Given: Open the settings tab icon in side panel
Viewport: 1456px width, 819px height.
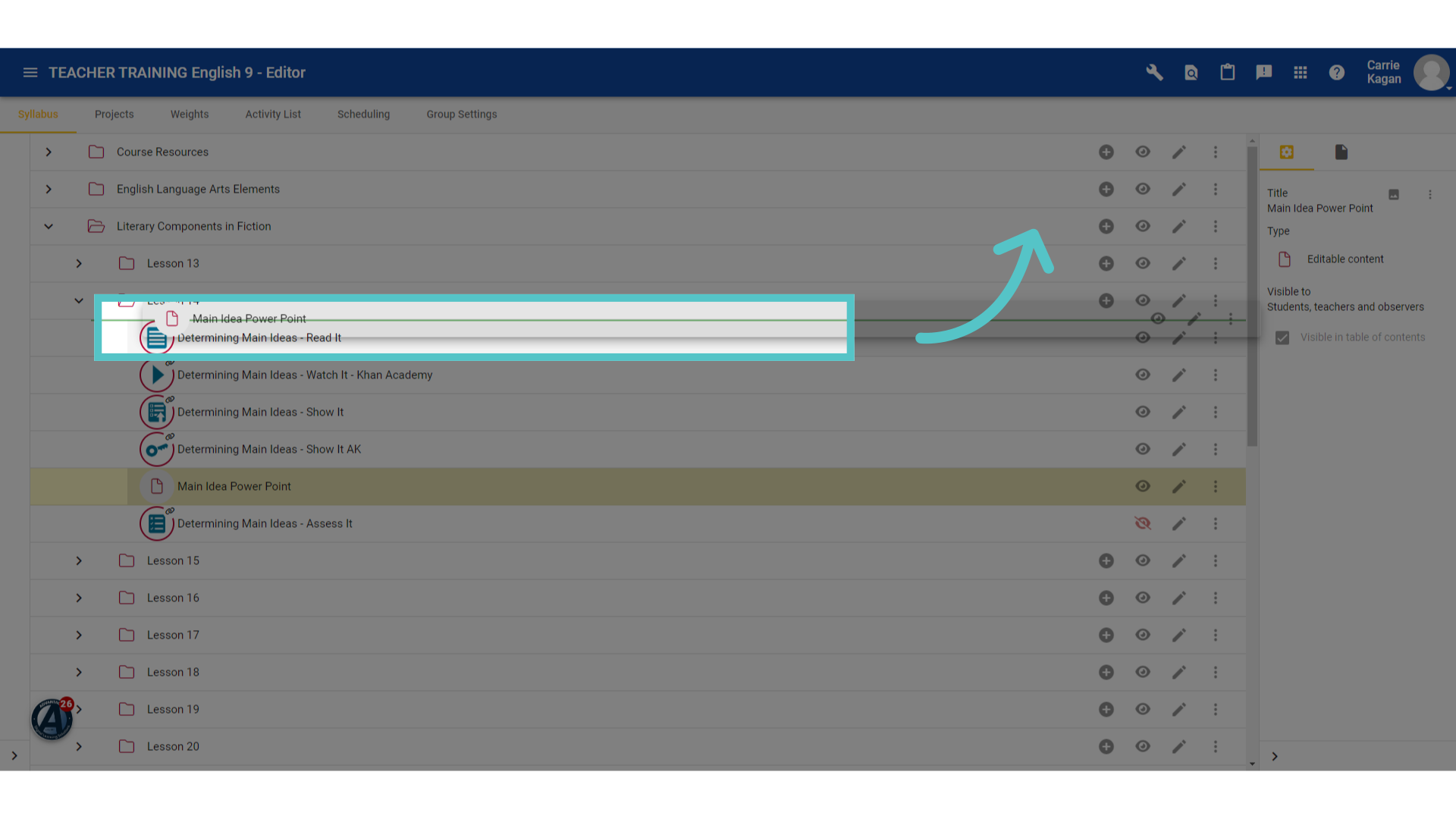Looking at the screenshot, I should tap(1286, 152).
